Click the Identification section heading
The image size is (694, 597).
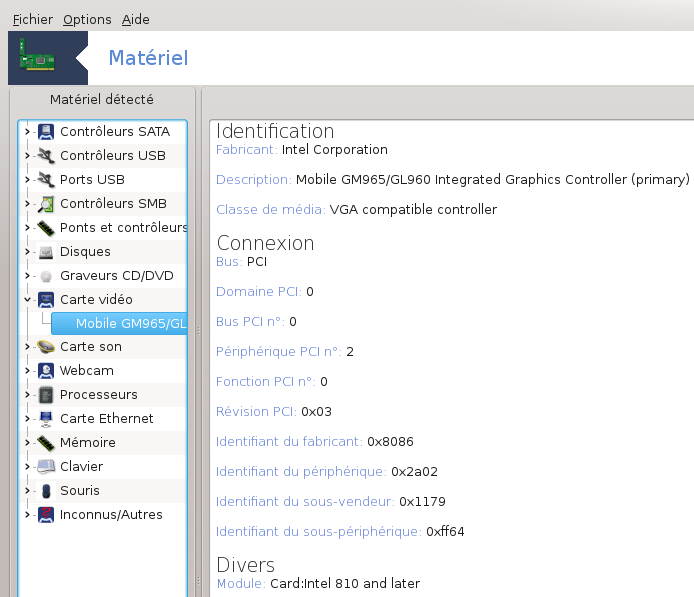[275, 131]
